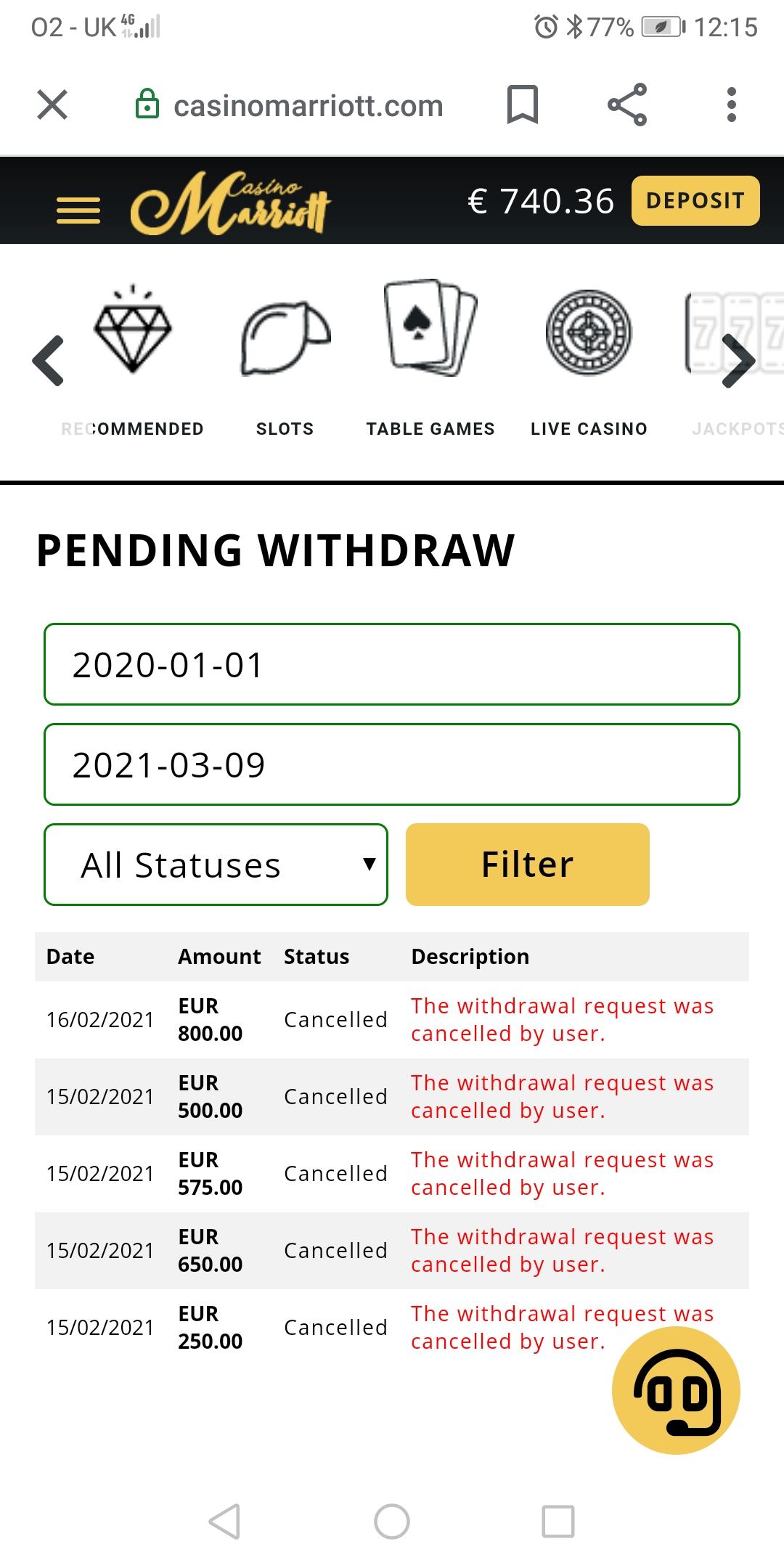784x1568 pixels.
Task: Bookmark this page in browser
Action: click(522, 105)
